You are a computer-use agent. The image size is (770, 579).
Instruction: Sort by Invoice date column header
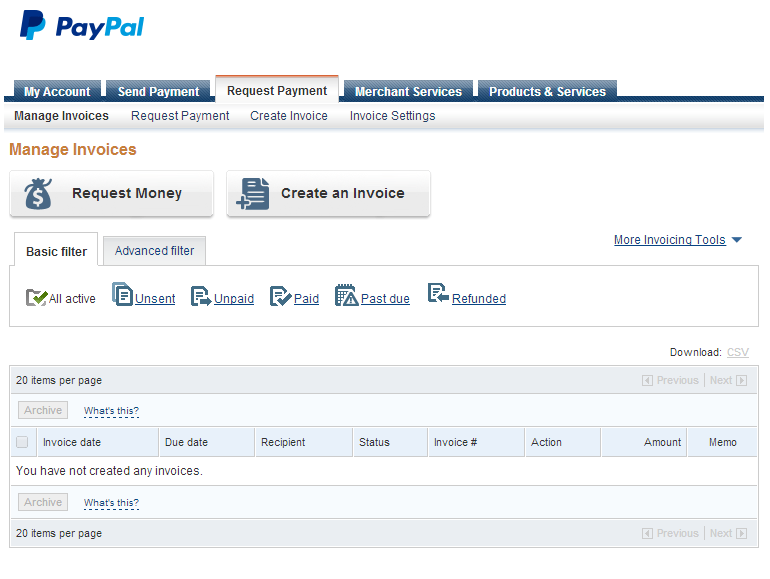pos(72,442)
